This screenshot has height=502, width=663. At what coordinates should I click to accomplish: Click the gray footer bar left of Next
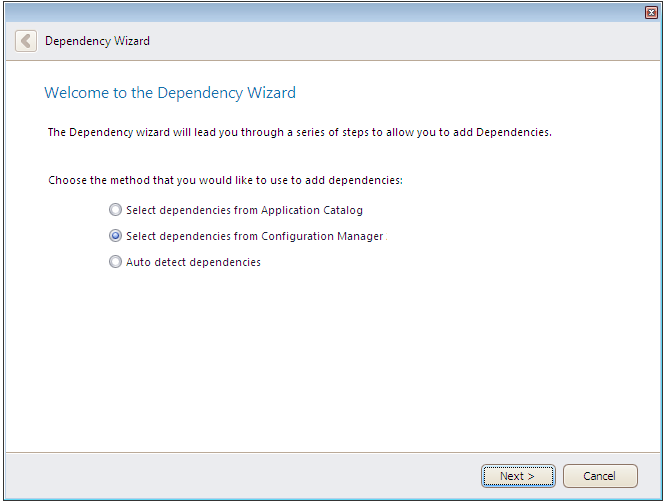[240, 476]
